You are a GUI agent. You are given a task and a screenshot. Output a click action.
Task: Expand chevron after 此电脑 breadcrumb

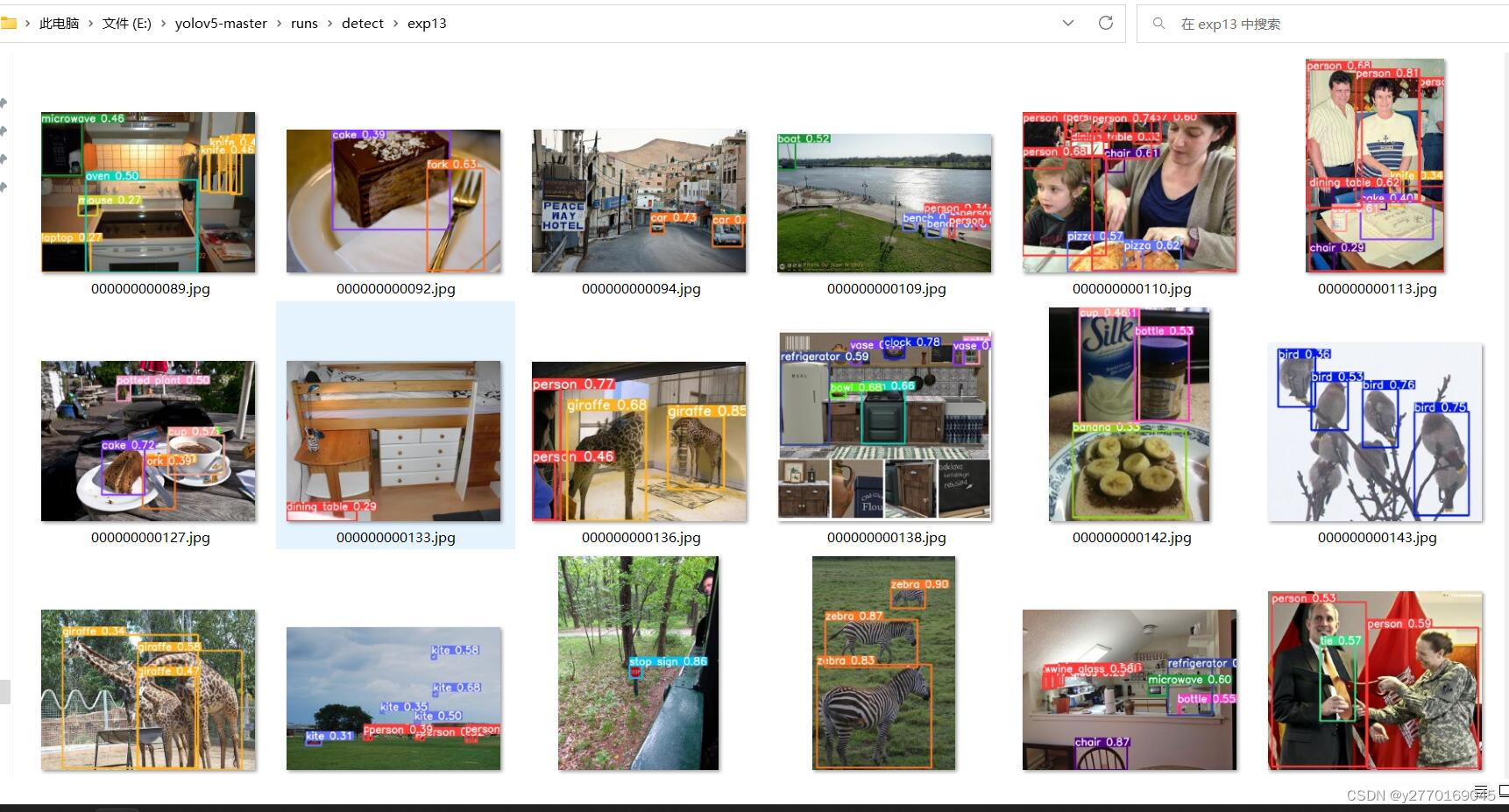tap(90, 24)
